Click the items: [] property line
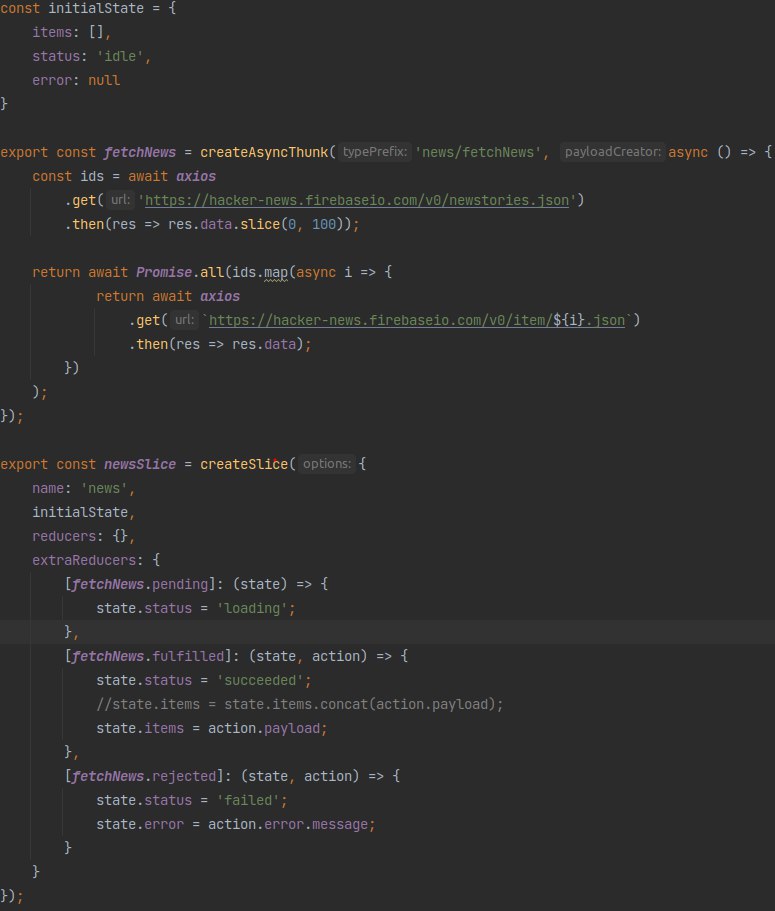Screen dimensions: 775x911 [x=71, y=33]
